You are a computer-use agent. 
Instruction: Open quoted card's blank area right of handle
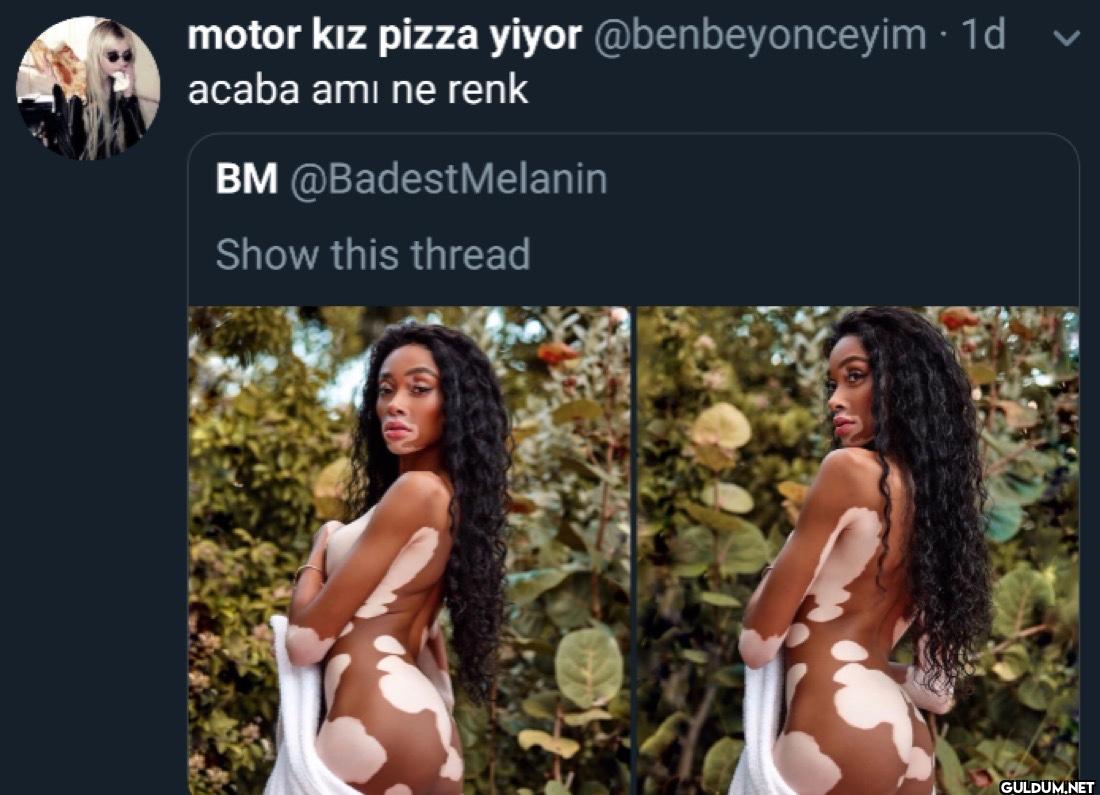pyautogui.click(x=842, y=180)
